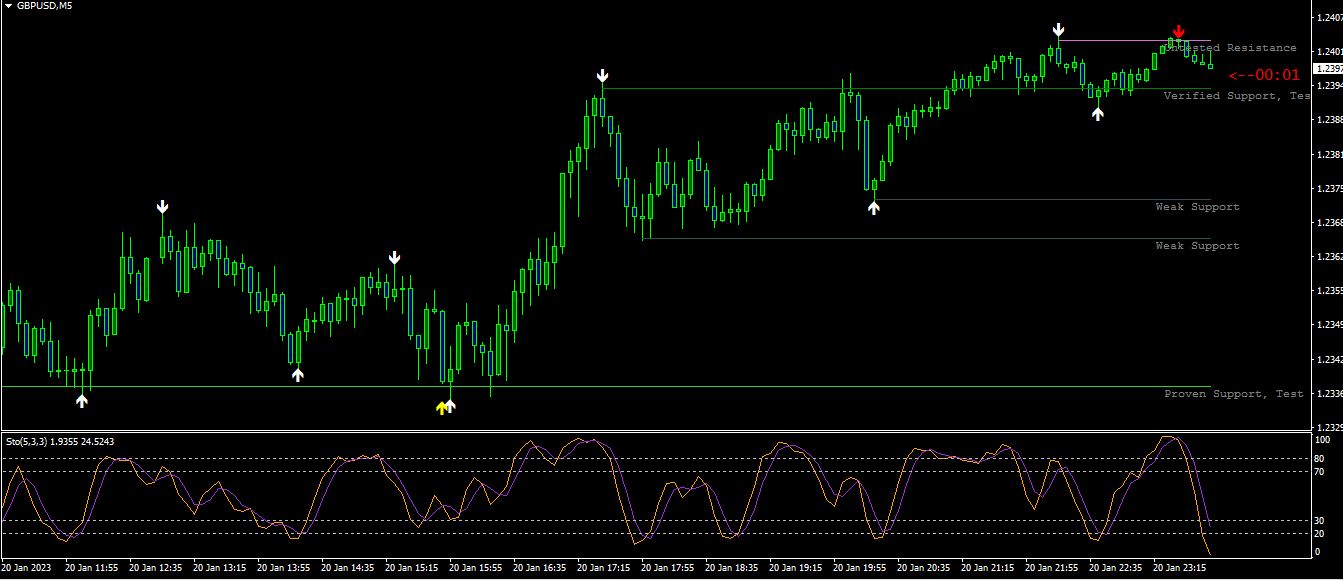Select the Verified Support label
This screenshot has height=580, width=1343.
[1237, 96]
